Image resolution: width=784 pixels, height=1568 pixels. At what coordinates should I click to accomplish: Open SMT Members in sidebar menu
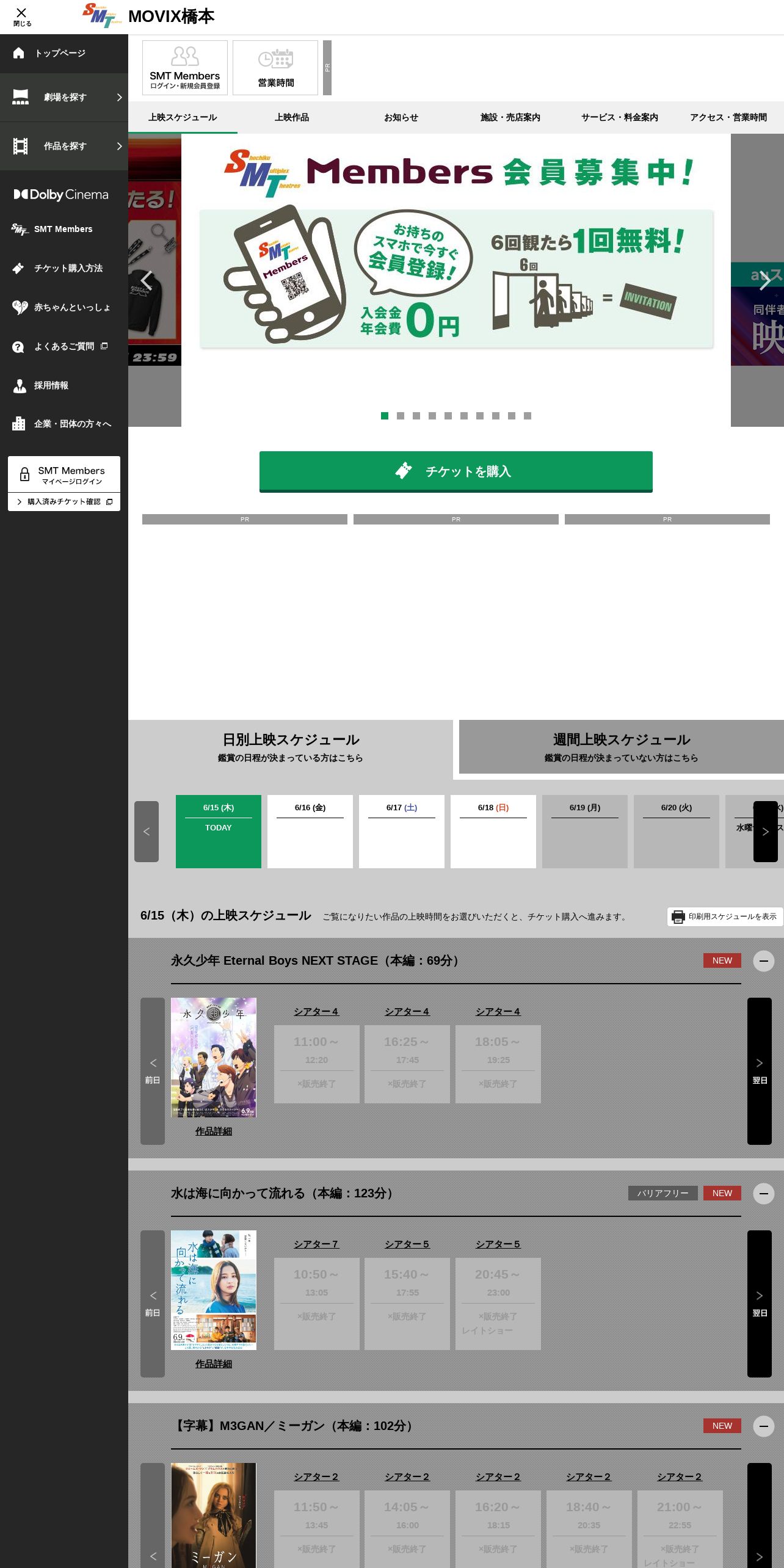click(x=64, y=229)
